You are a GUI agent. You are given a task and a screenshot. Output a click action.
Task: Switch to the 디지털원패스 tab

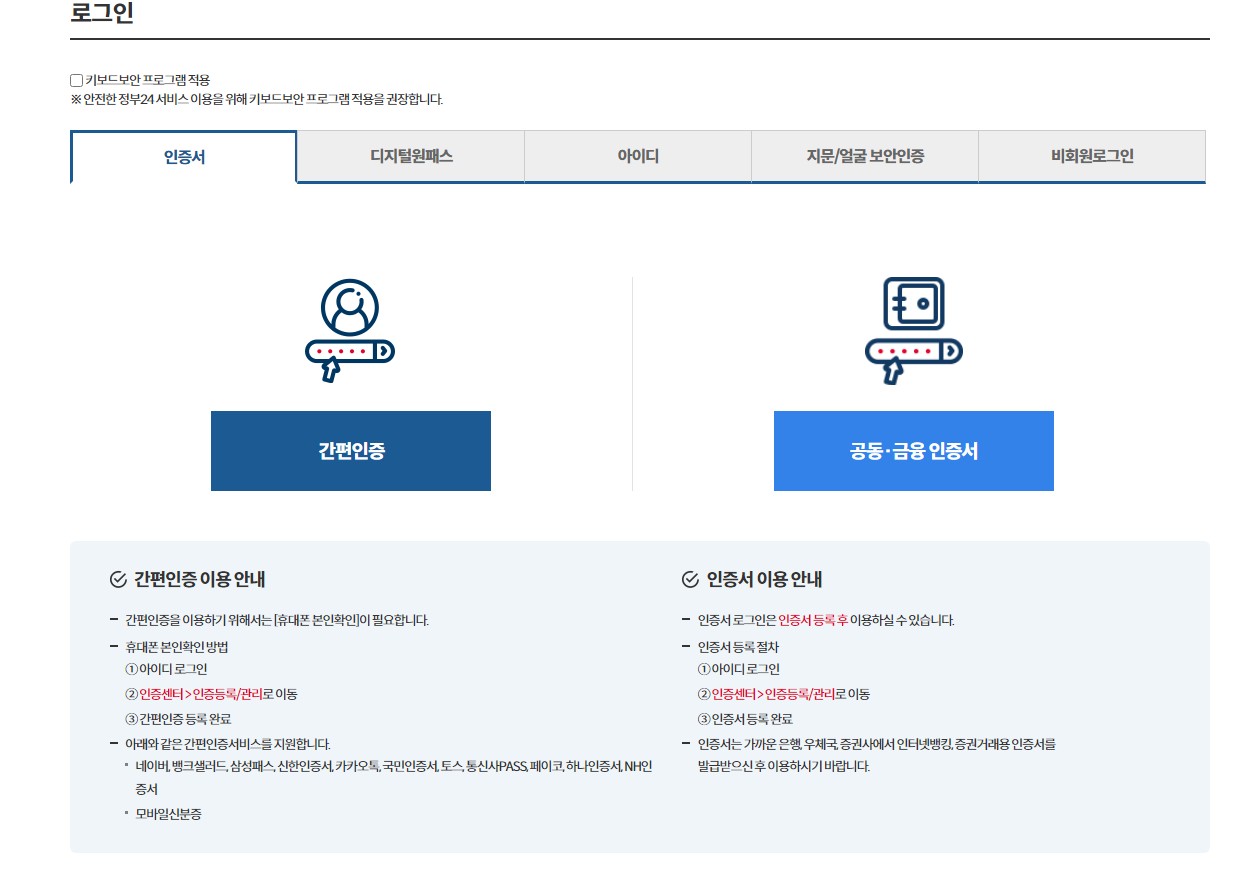point(410,156)
